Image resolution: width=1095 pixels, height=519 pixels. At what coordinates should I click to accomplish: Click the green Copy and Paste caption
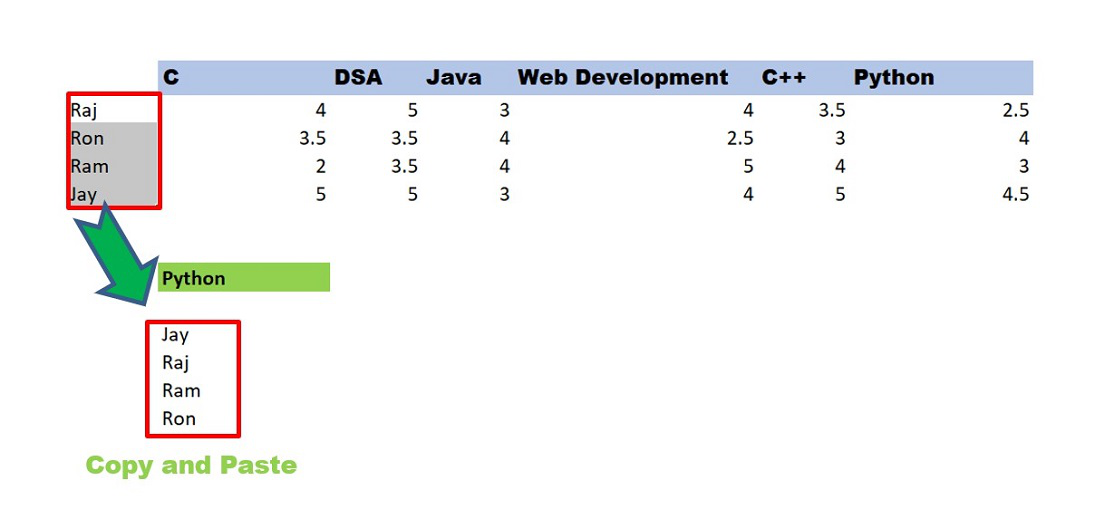(191, 465)
